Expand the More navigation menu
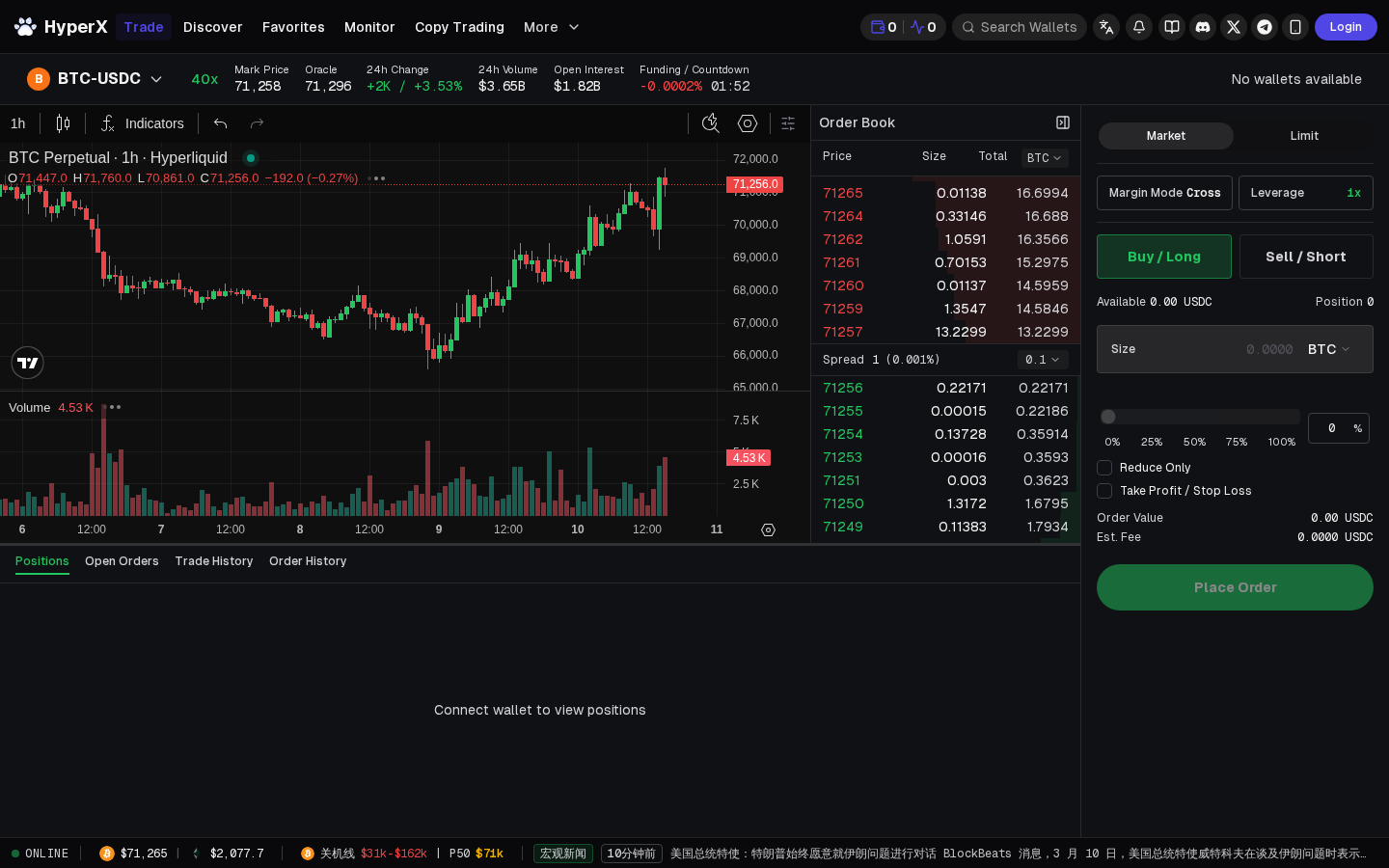The width and height of the screenshot is (1389, 868). [551, 27]
